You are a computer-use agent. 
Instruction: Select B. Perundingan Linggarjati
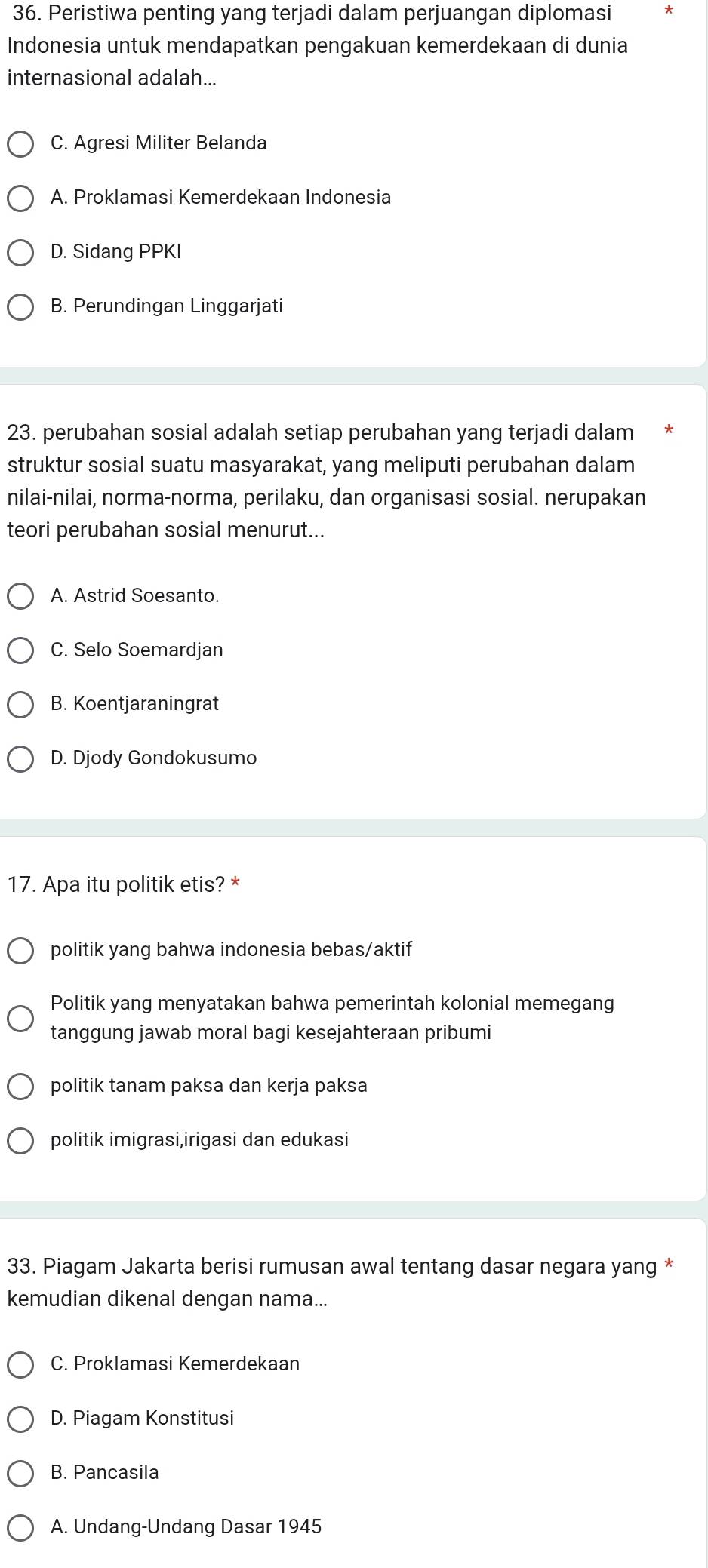20,307
